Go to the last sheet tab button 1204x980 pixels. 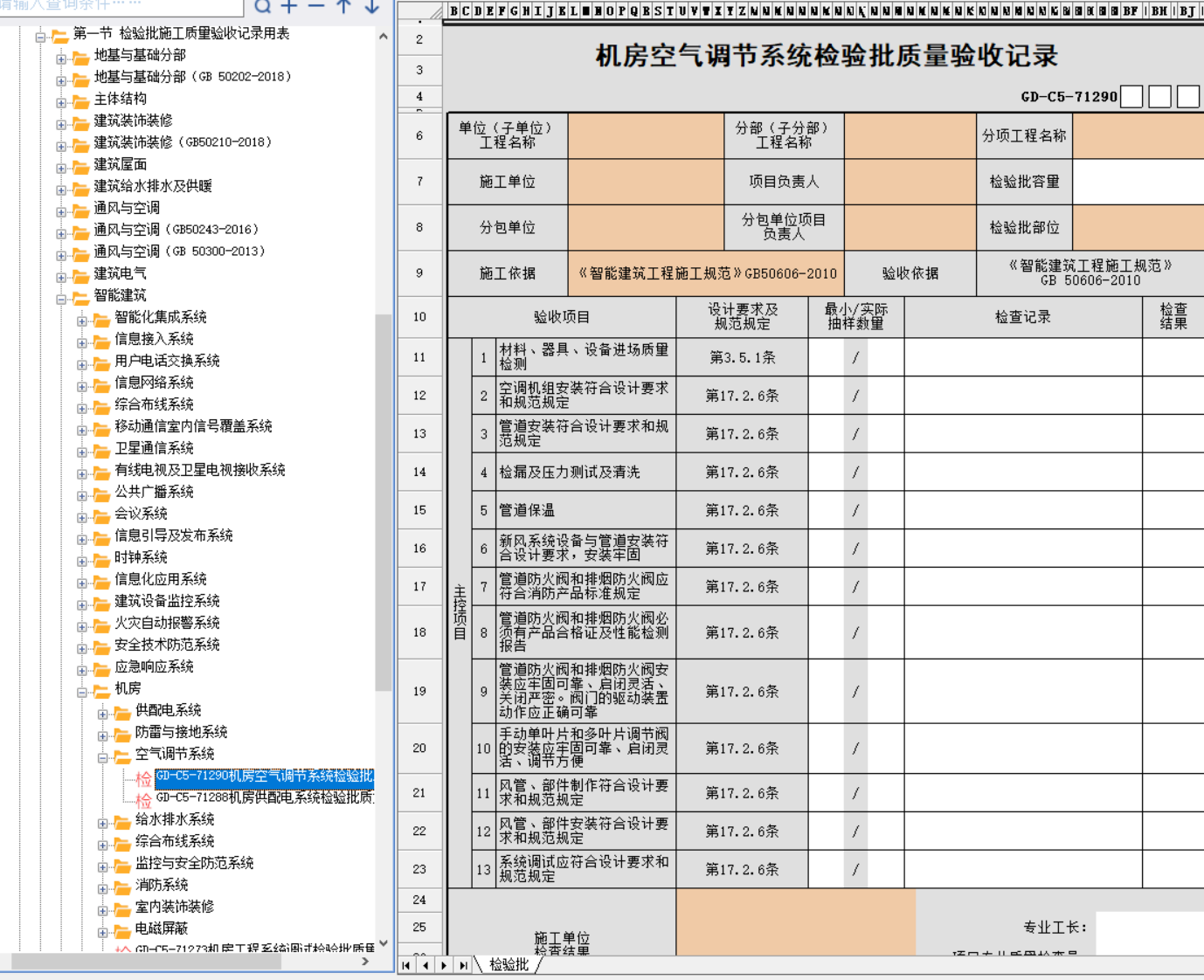463,965
